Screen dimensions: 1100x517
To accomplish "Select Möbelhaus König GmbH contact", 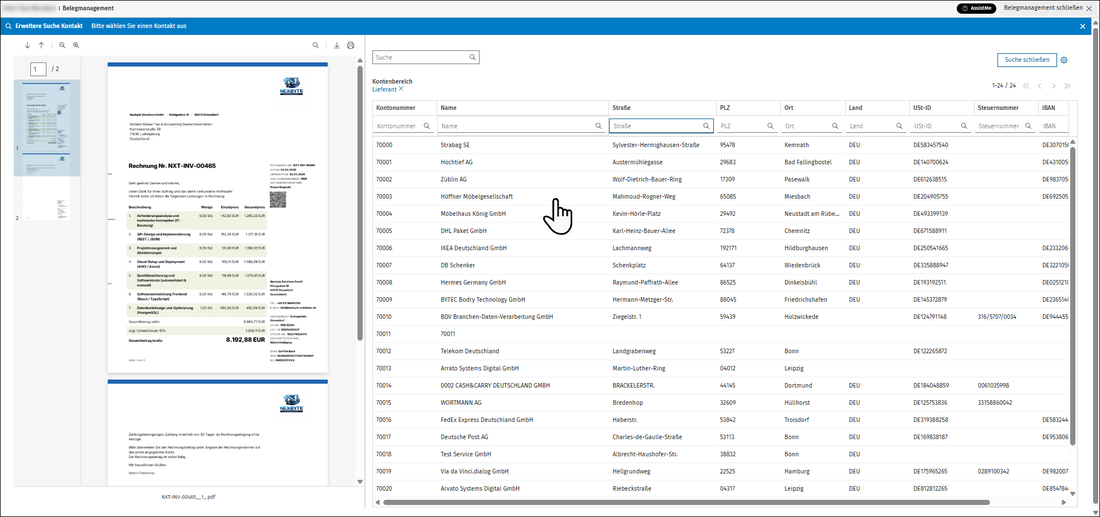I will click(x=720, y=214).
